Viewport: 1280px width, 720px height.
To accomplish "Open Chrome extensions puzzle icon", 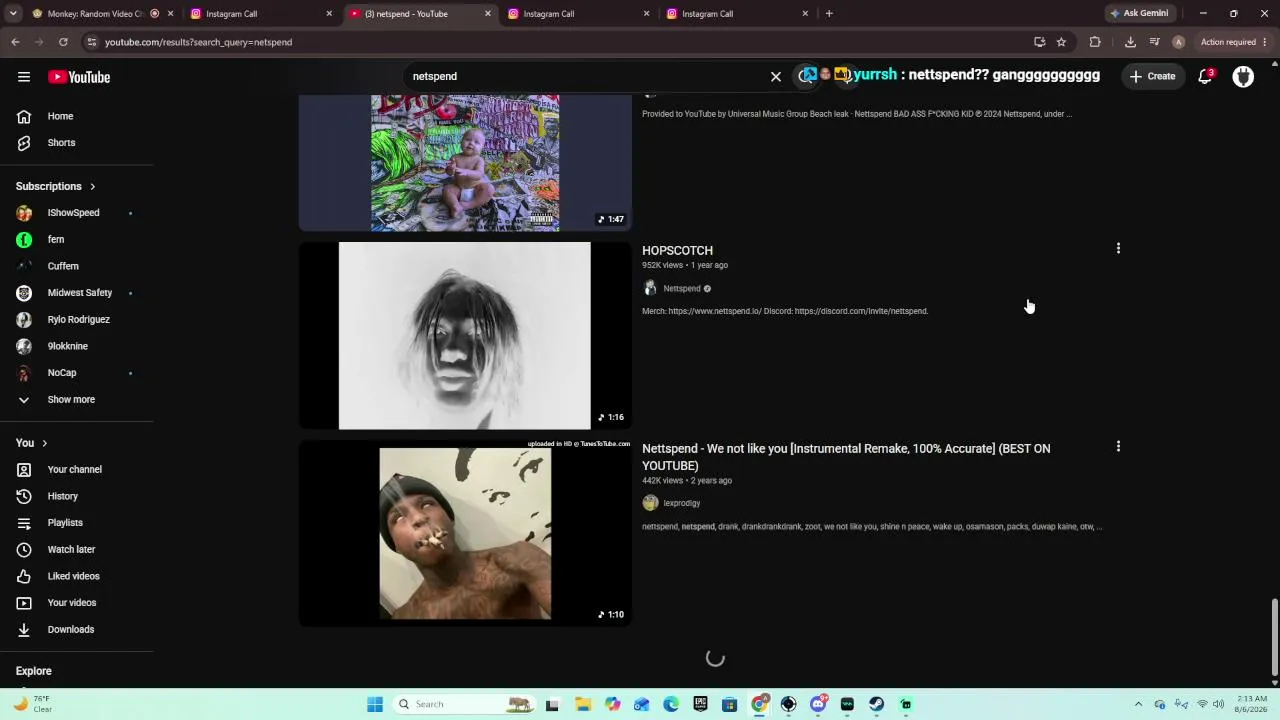I will [1095, 42].
